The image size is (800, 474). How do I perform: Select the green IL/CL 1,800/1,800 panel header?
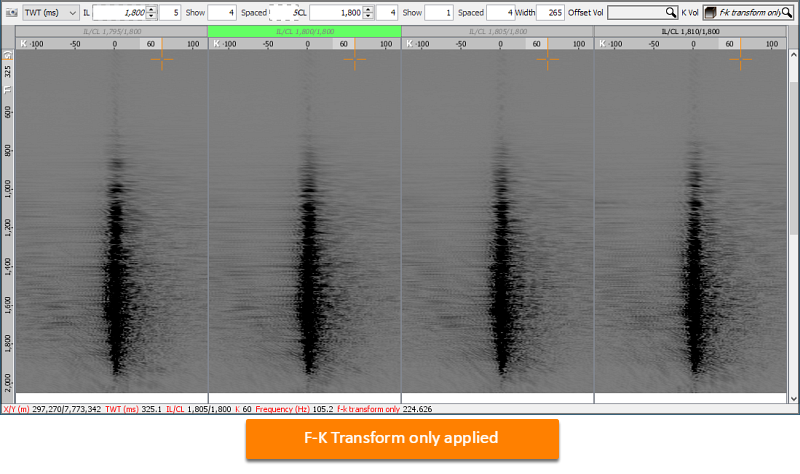305,32
